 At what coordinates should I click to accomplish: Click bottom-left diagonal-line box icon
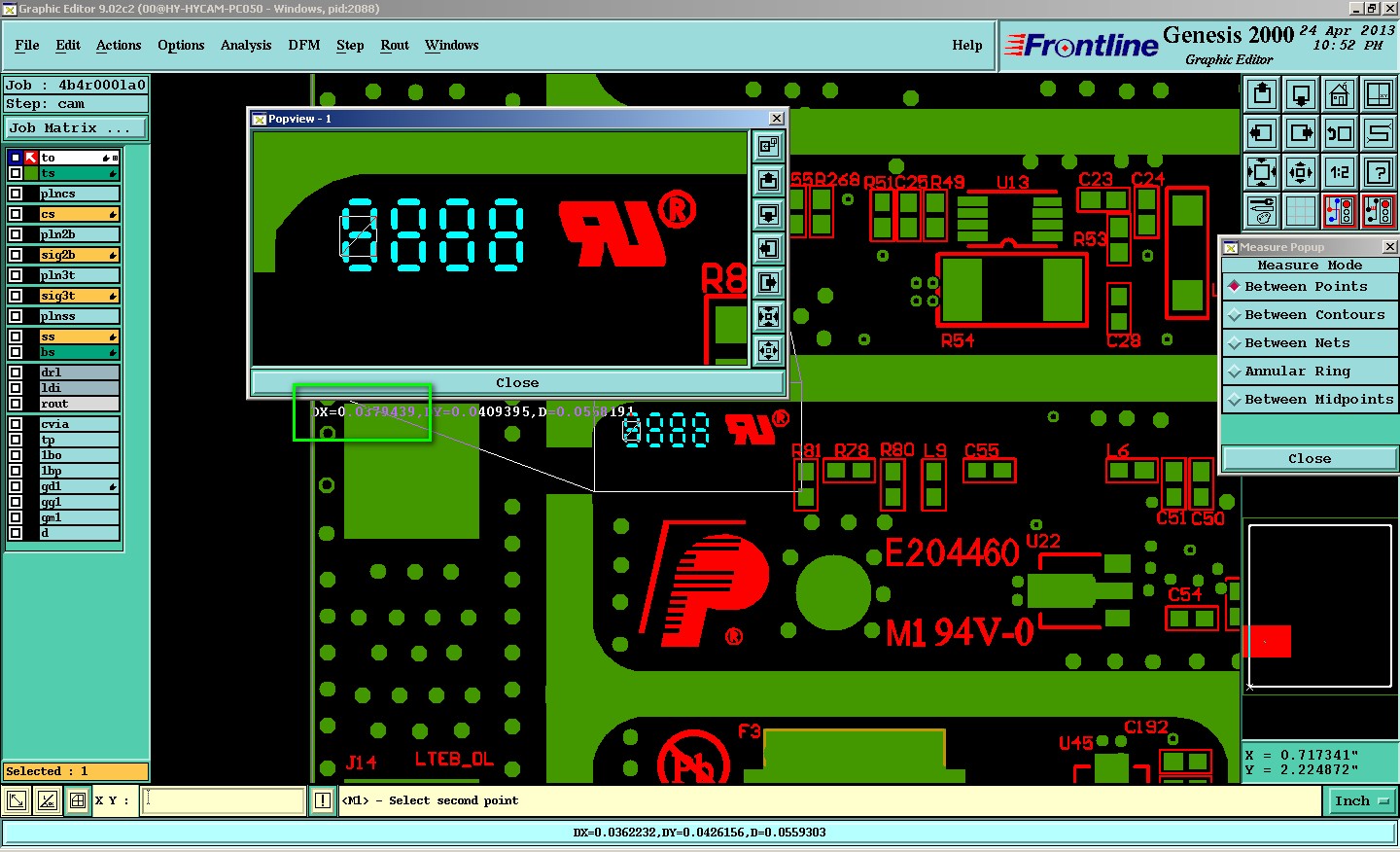tap(17, 800)
